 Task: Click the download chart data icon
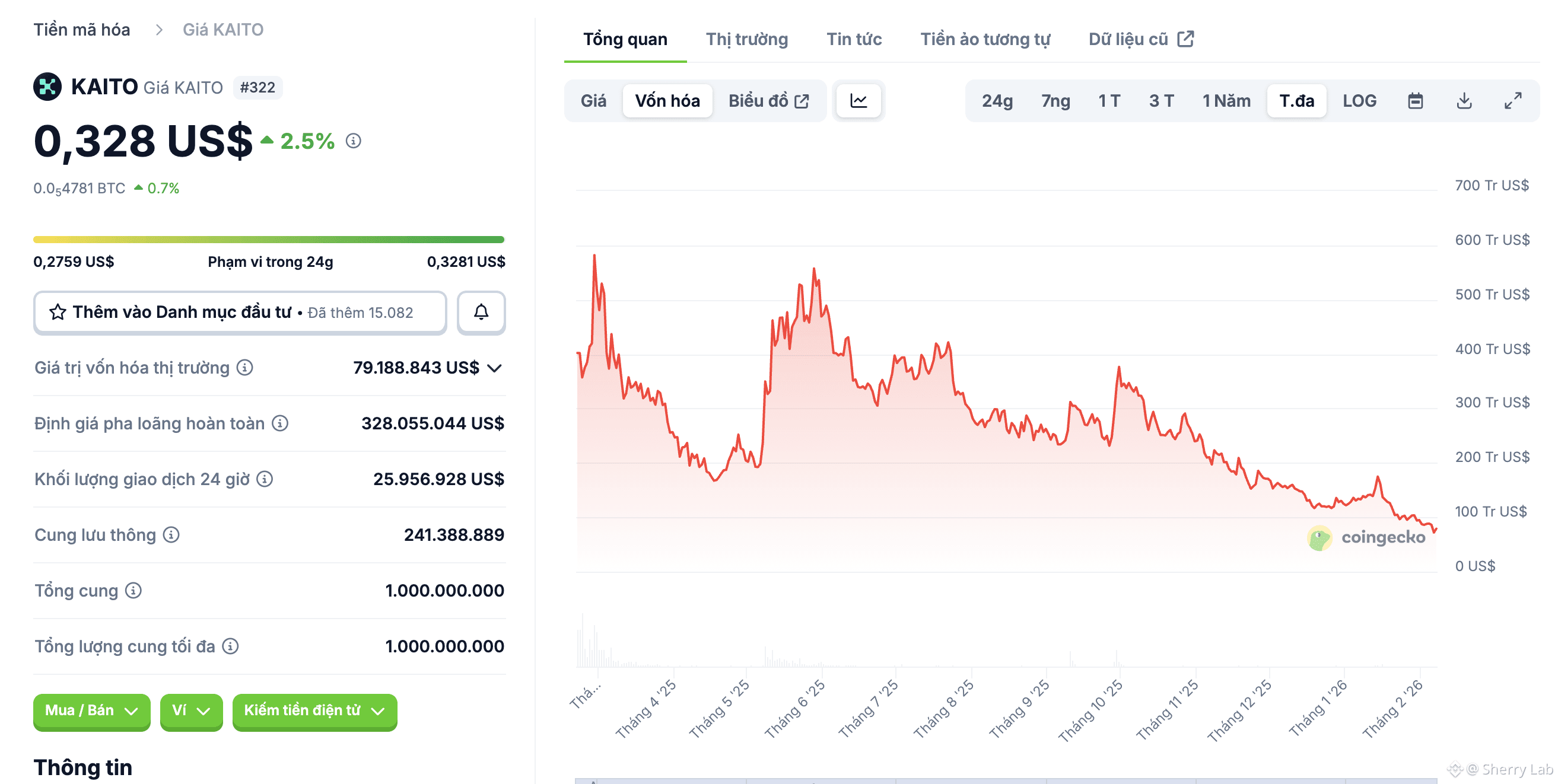tap(1464, 100)
